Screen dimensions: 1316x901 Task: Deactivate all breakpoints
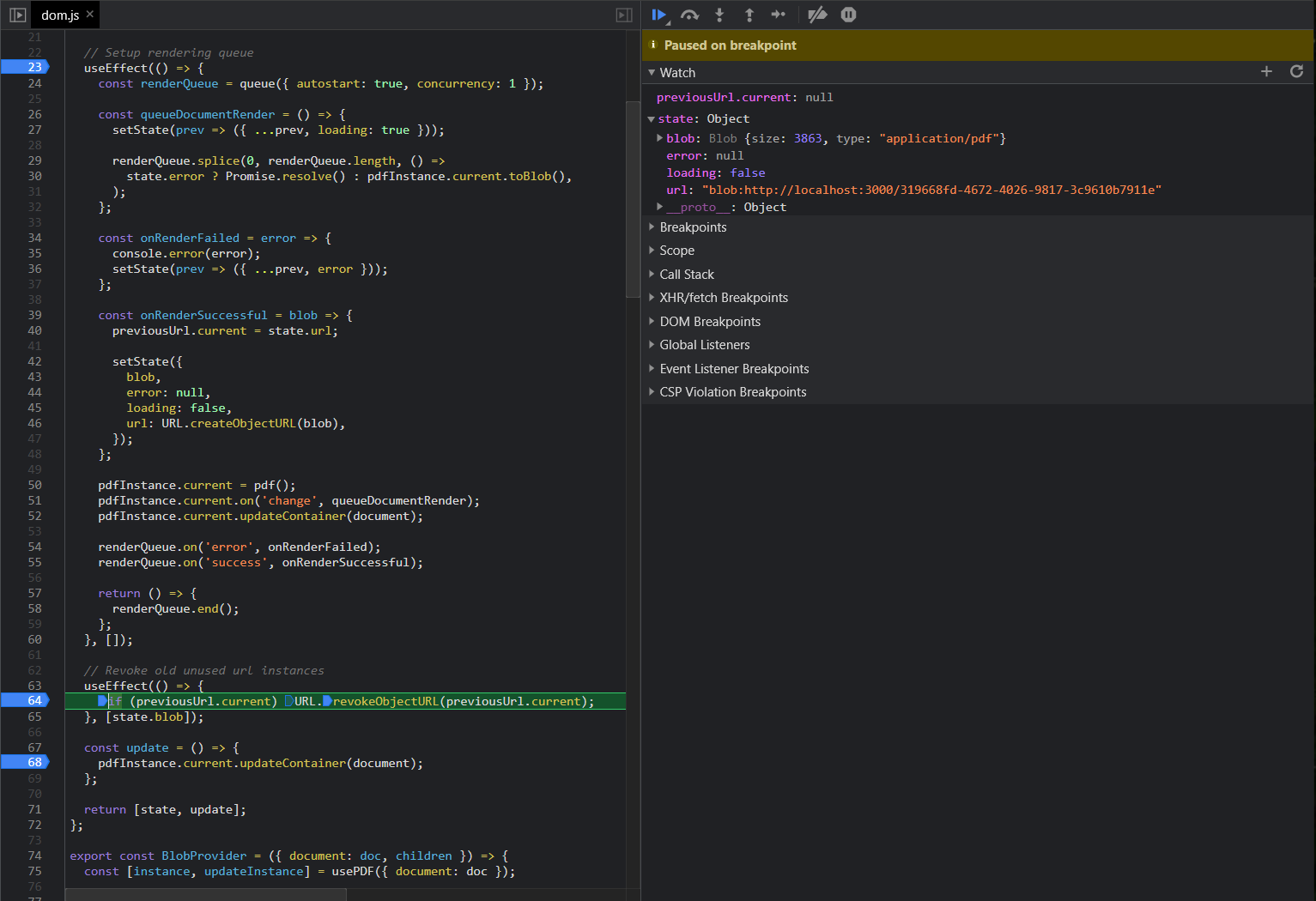[x=816, y=15]
